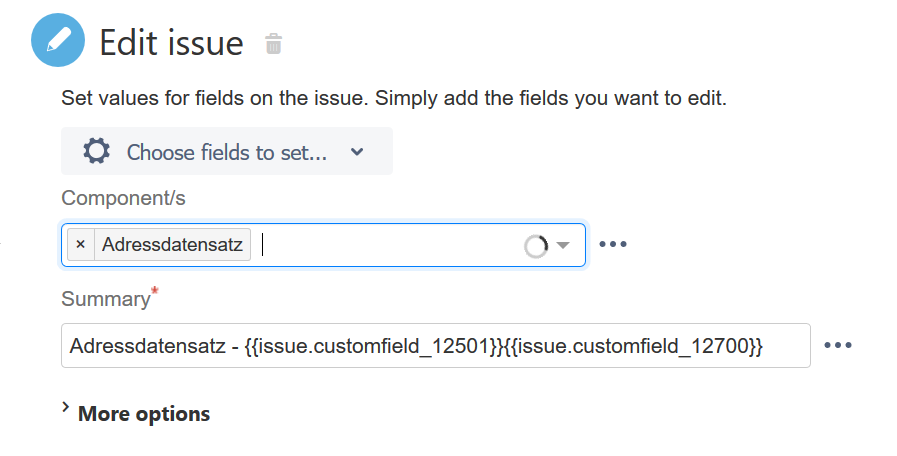897x456 pixels.
Task: Select the Adressdatensatz component tag
Action: 172,245
